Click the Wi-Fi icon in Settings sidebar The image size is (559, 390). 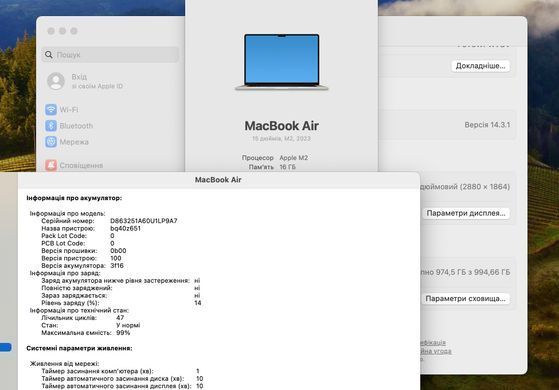pos(51,109)
